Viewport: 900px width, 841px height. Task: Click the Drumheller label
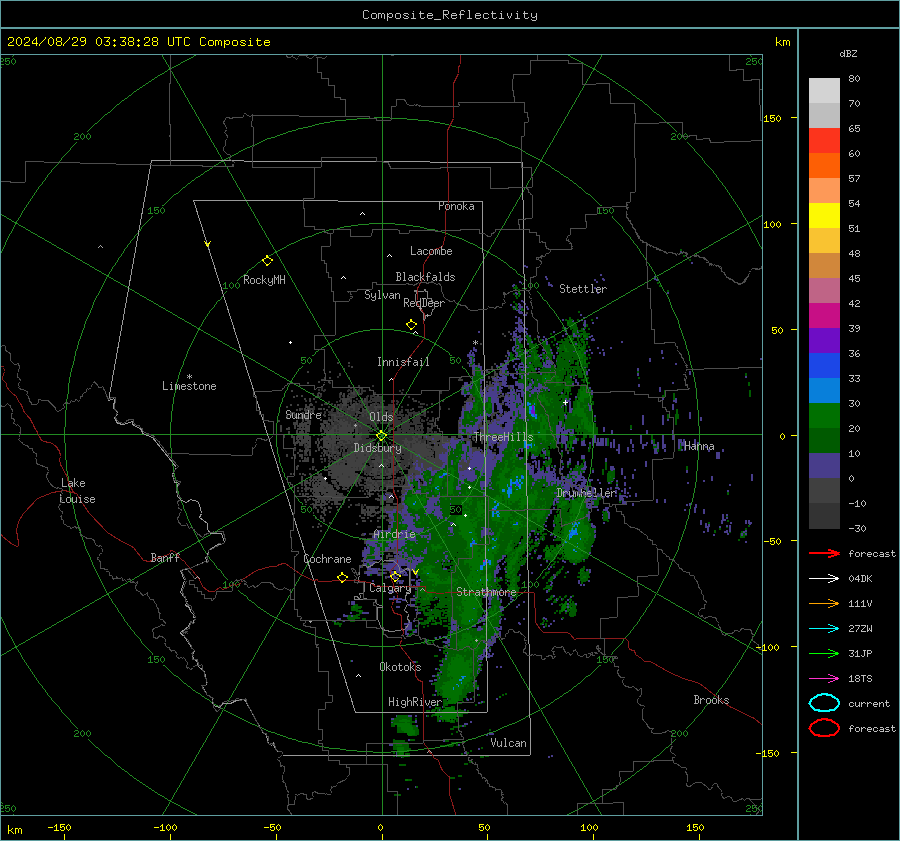587,493
